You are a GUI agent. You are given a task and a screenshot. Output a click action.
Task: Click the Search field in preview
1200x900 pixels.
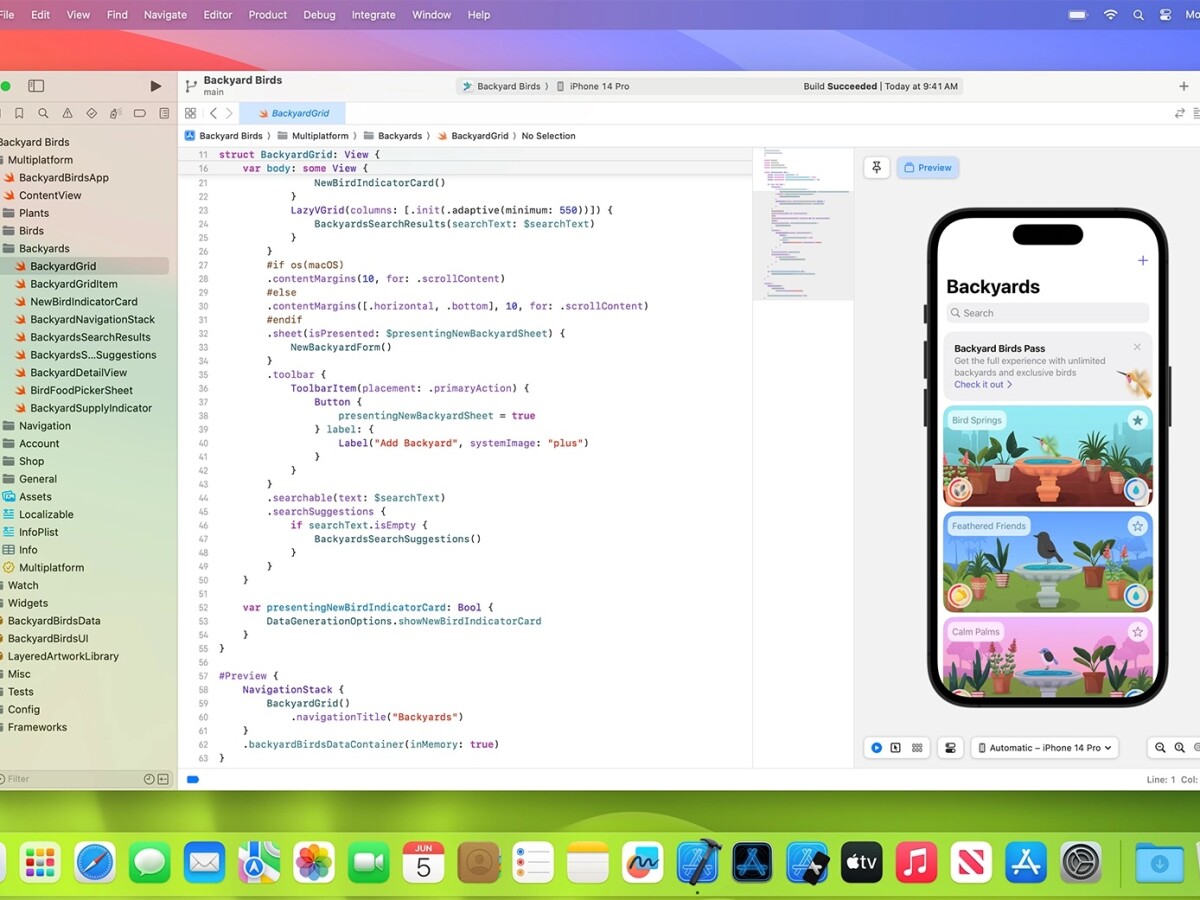[1047, 313]
